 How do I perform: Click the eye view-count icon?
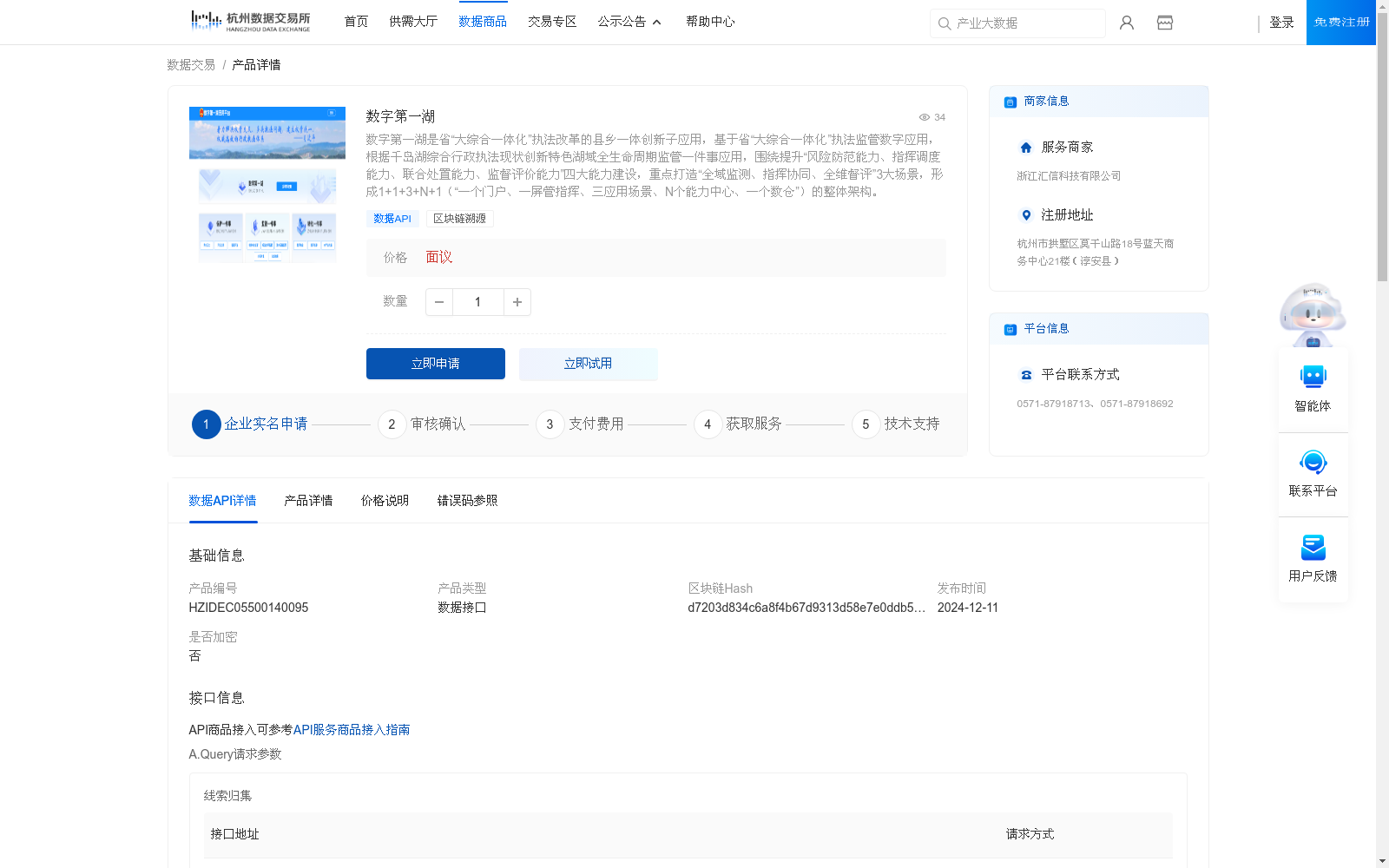(x=925, y=117)
